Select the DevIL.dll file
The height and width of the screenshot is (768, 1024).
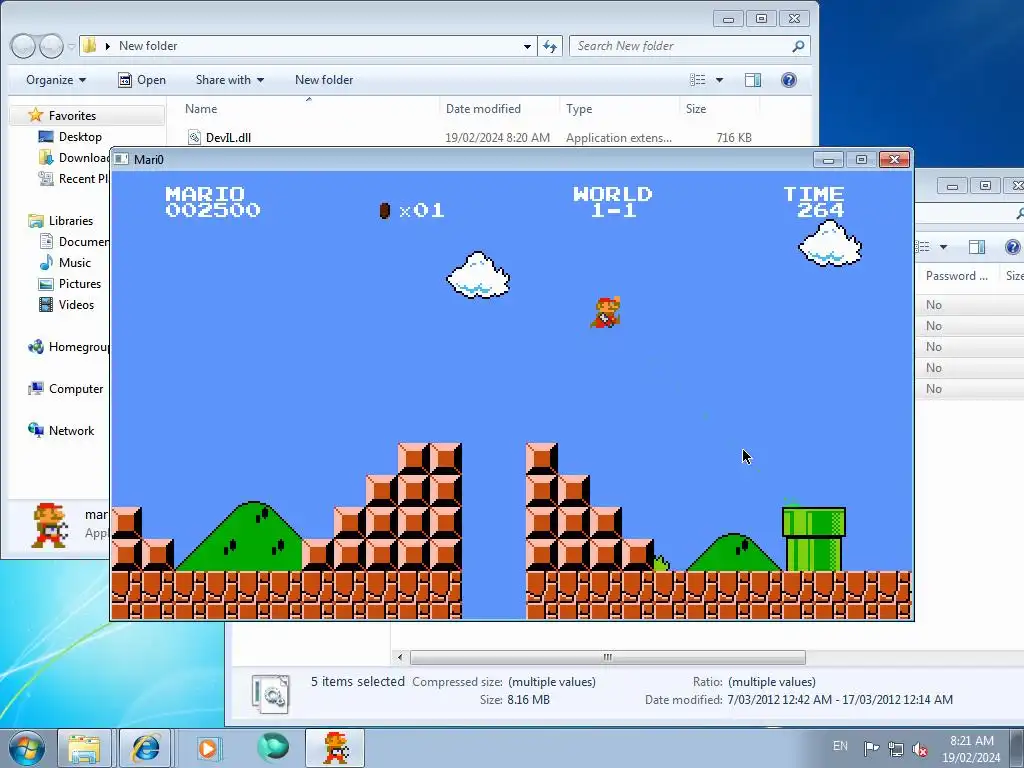tap(228, 138)
